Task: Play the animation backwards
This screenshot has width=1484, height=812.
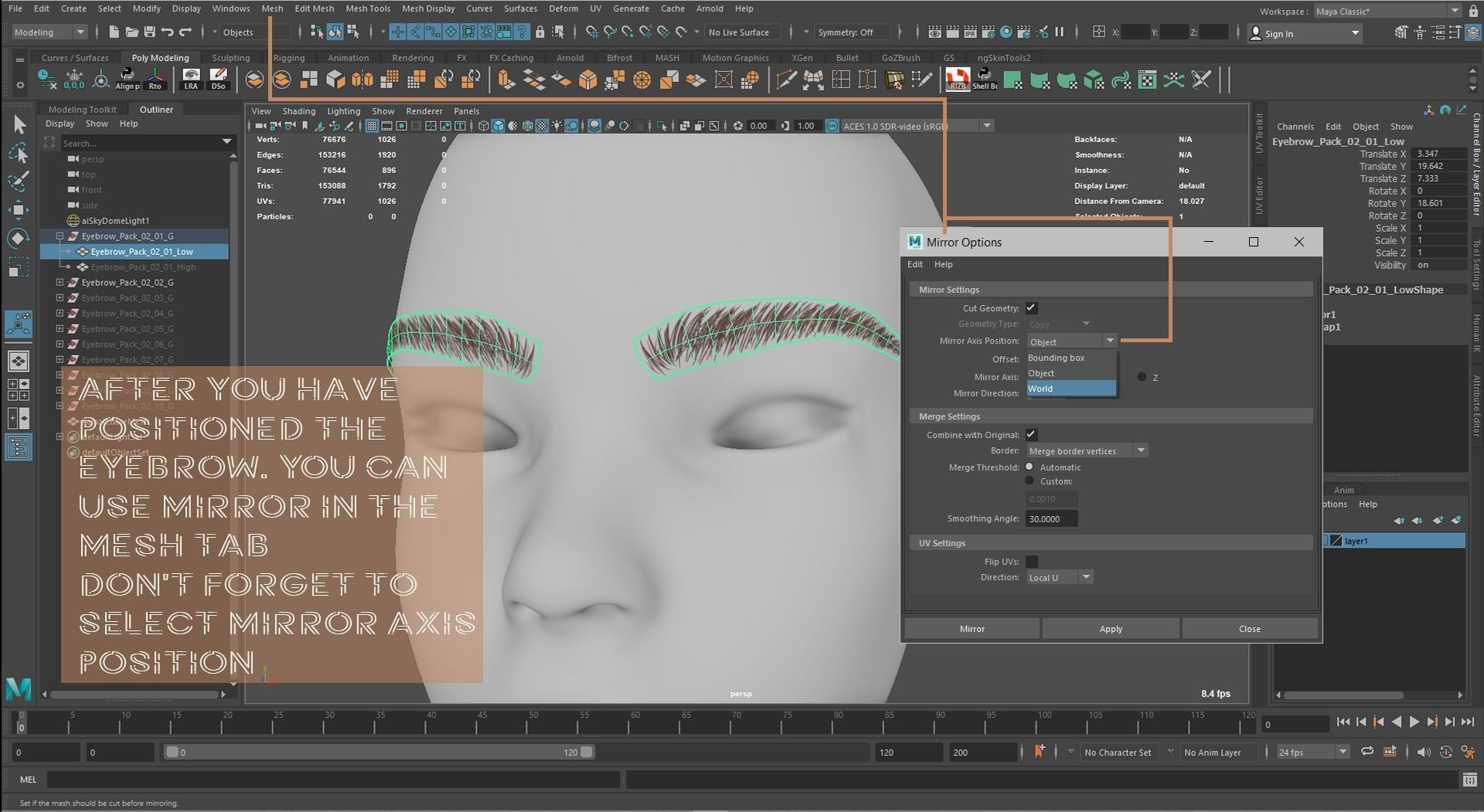Action: pyautogui.click(x=1397, y=722)
